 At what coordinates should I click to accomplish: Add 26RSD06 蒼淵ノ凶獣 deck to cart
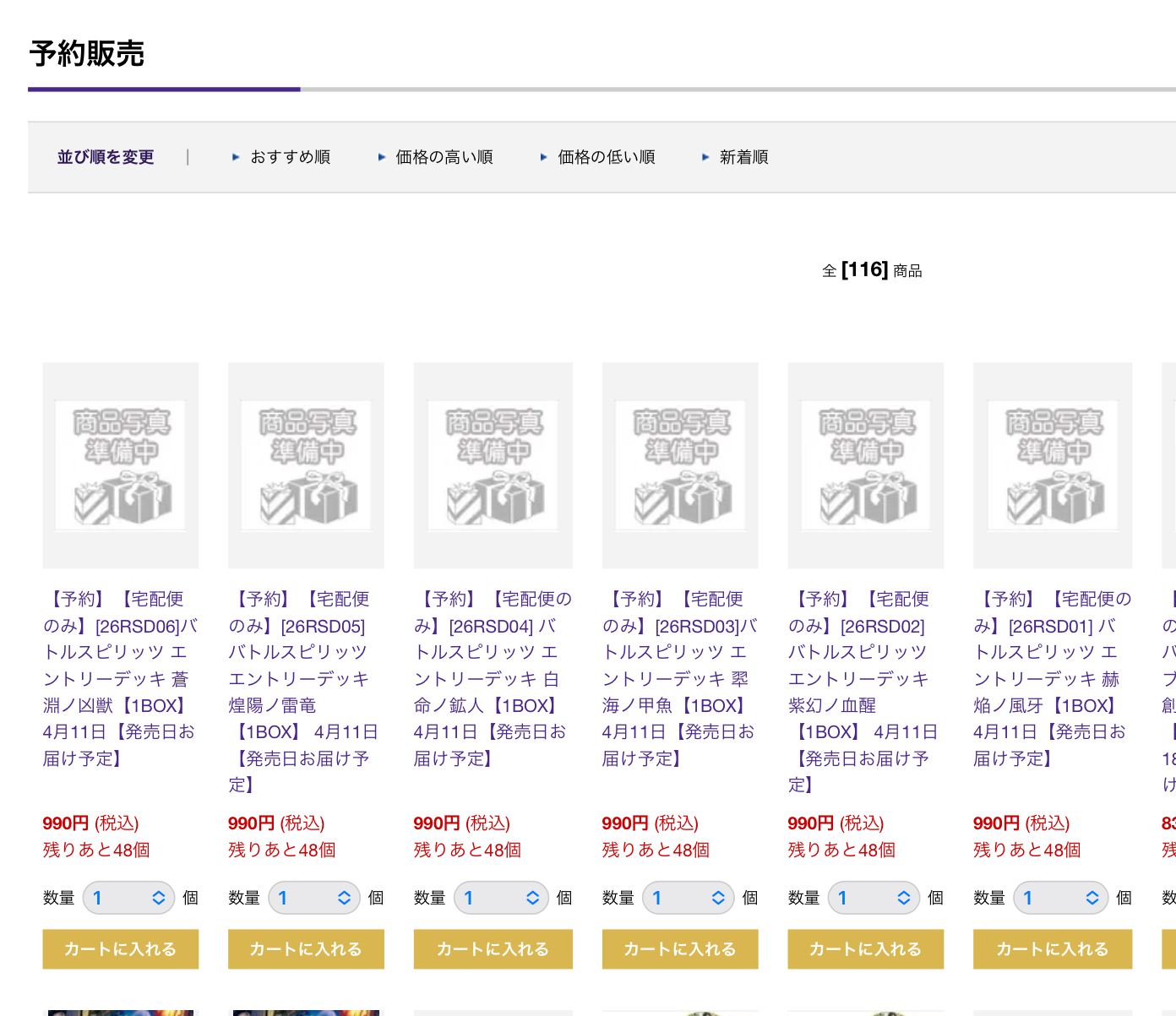coord(121,949)
